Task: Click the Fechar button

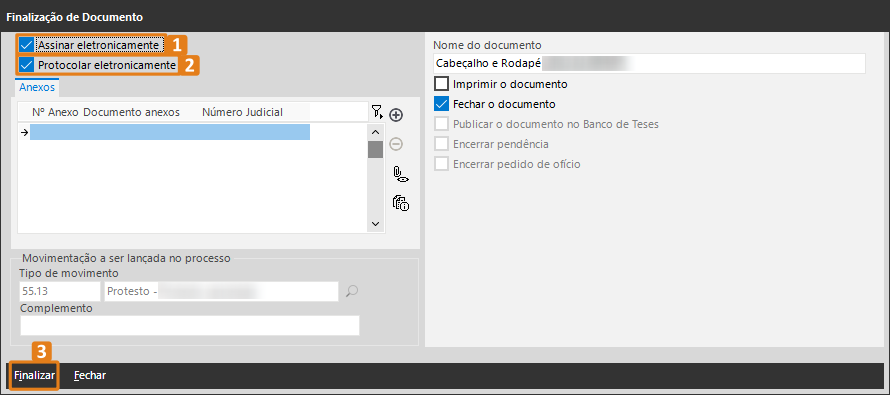Action: tap(90, 375)
